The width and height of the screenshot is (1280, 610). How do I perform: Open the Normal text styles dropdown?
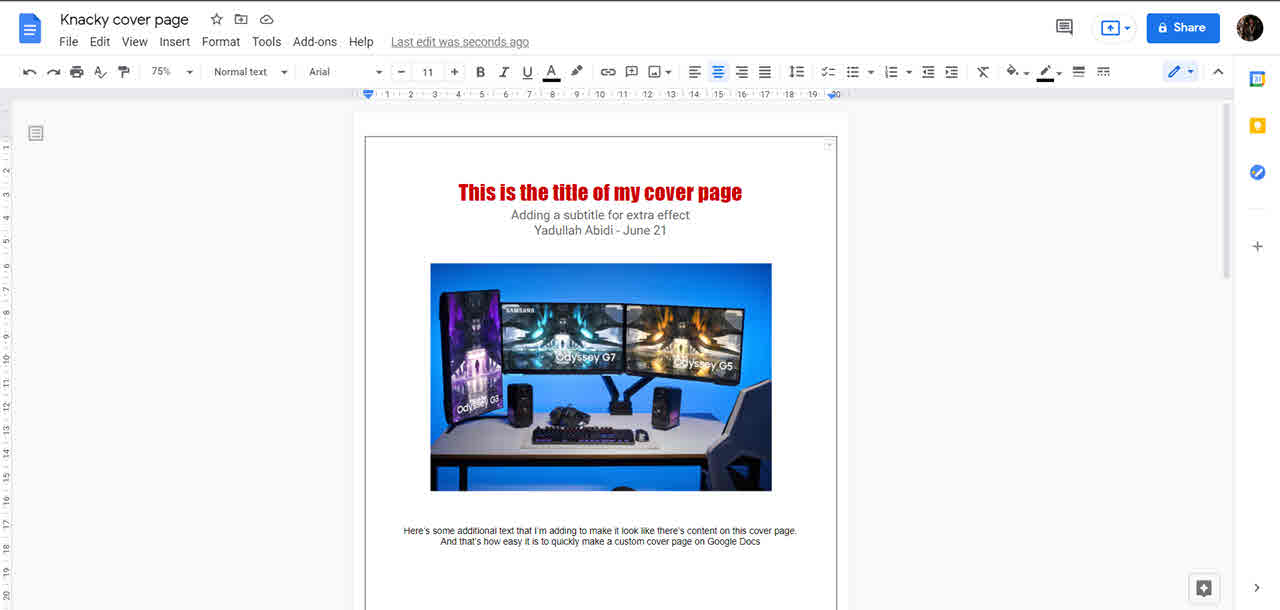click(x=250, y=72)
